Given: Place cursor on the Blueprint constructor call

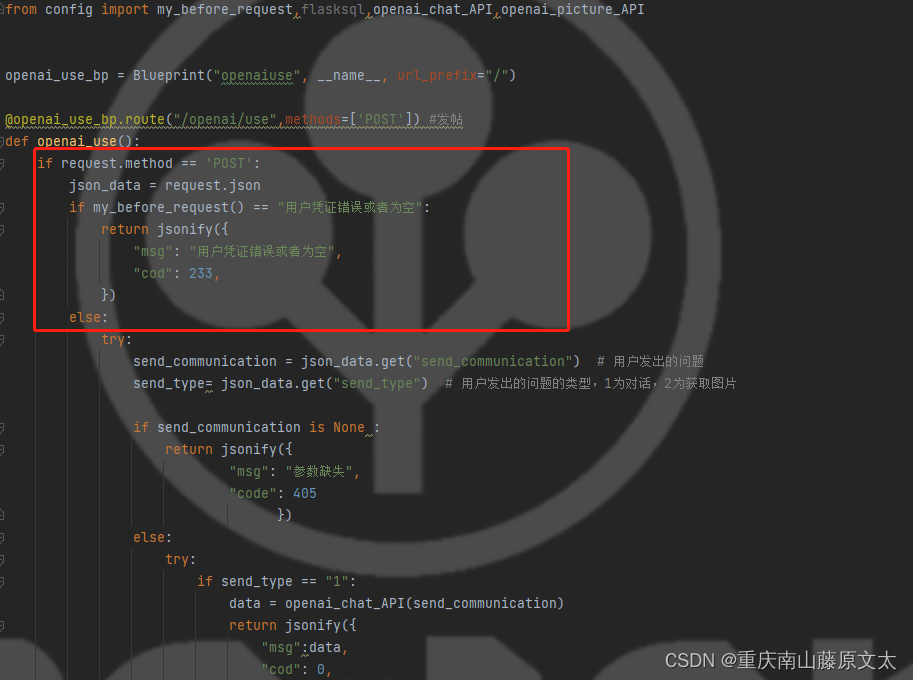Looking at the screenshot, I should [x=169, y=76].
